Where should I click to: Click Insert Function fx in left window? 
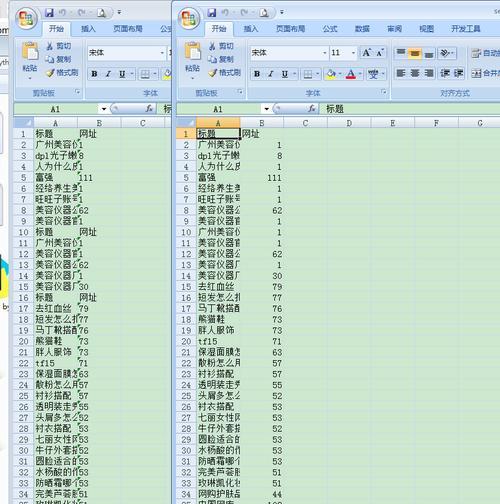pos(149,109)
